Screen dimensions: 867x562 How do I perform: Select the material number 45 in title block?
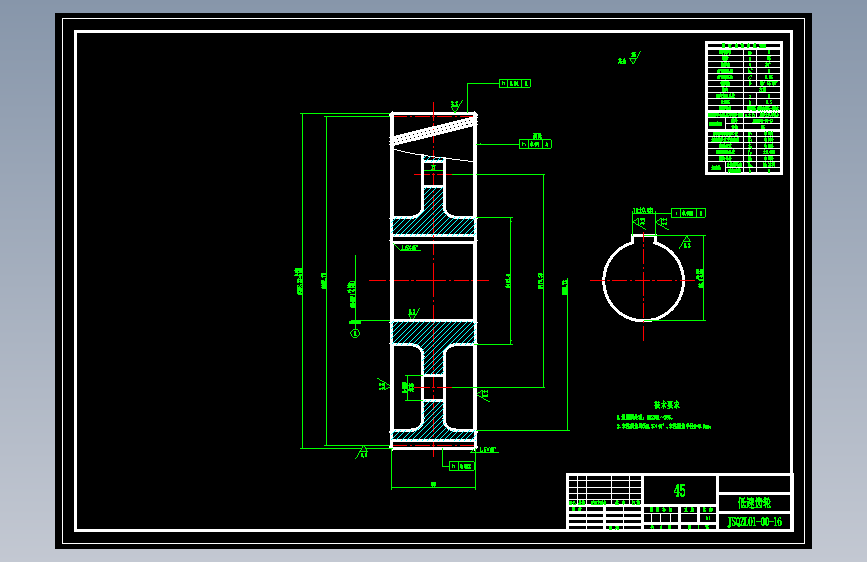tap(680, 491)
